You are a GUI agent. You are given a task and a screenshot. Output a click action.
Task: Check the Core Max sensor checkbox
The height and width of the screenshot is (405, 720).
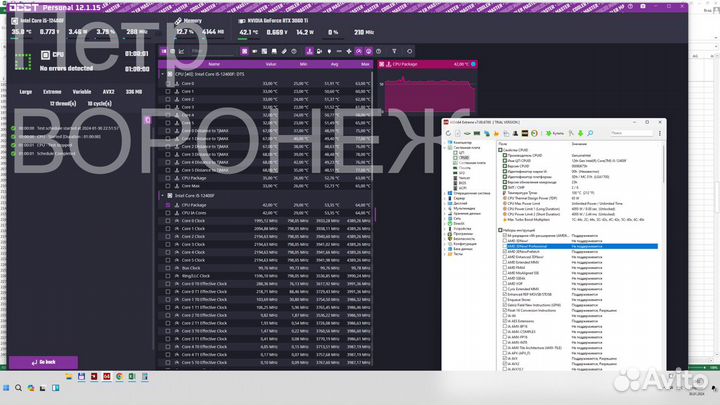(x=166, y=186)
